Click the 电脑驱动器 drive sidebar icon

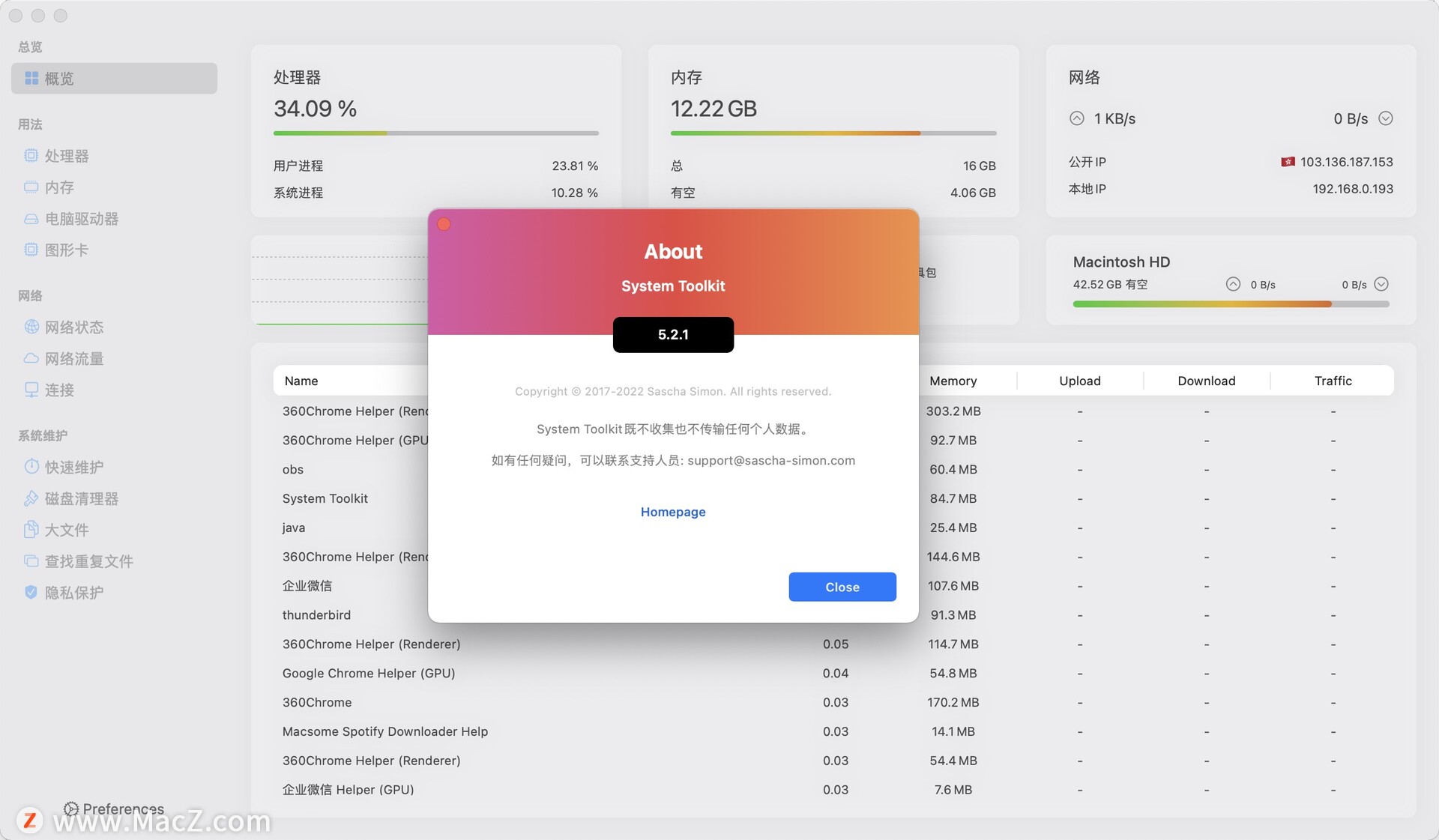[31, 219]
